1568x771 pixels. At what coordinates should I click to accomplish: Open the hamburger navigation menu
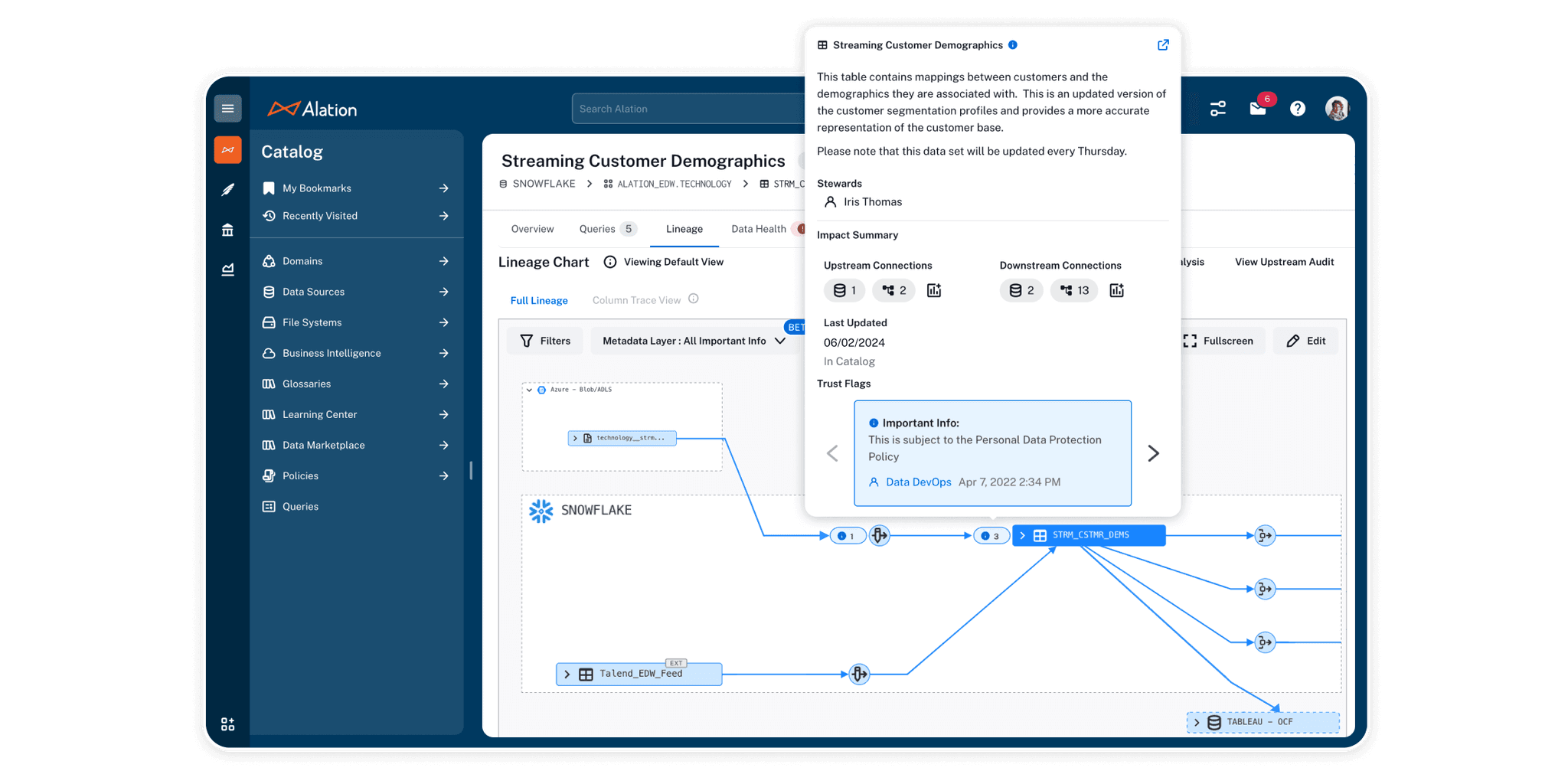227,108
